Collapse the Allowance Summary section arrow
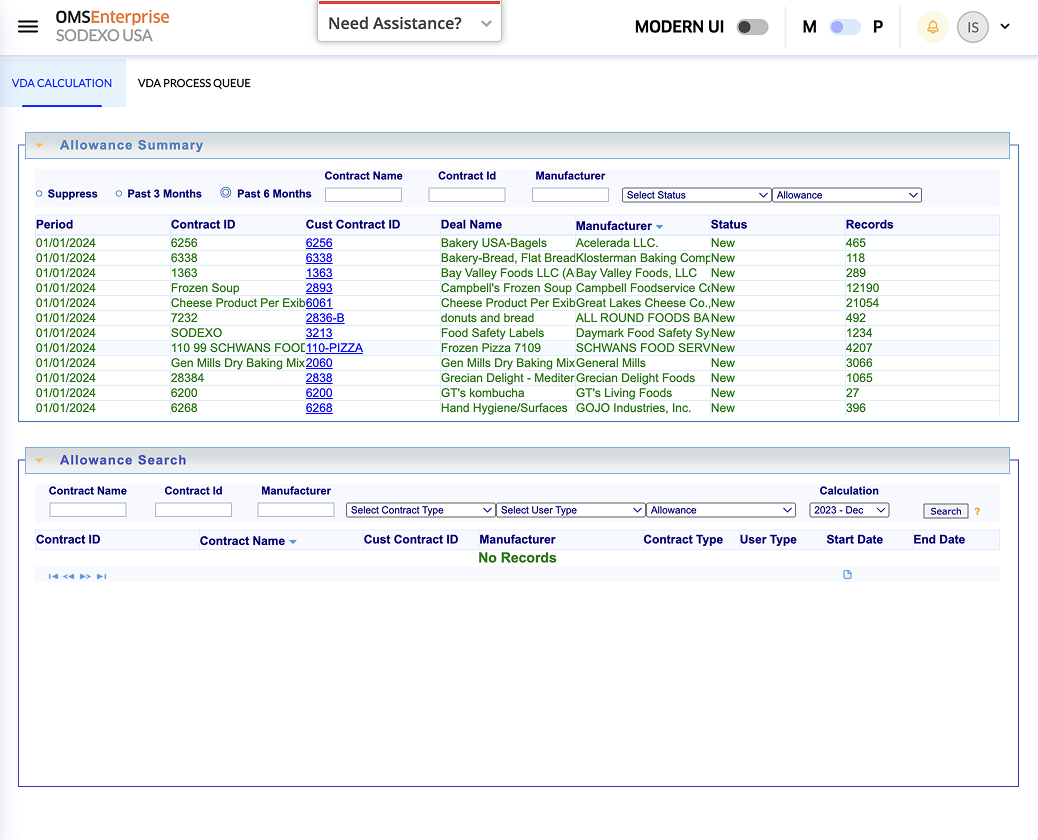 click(39, 145)
